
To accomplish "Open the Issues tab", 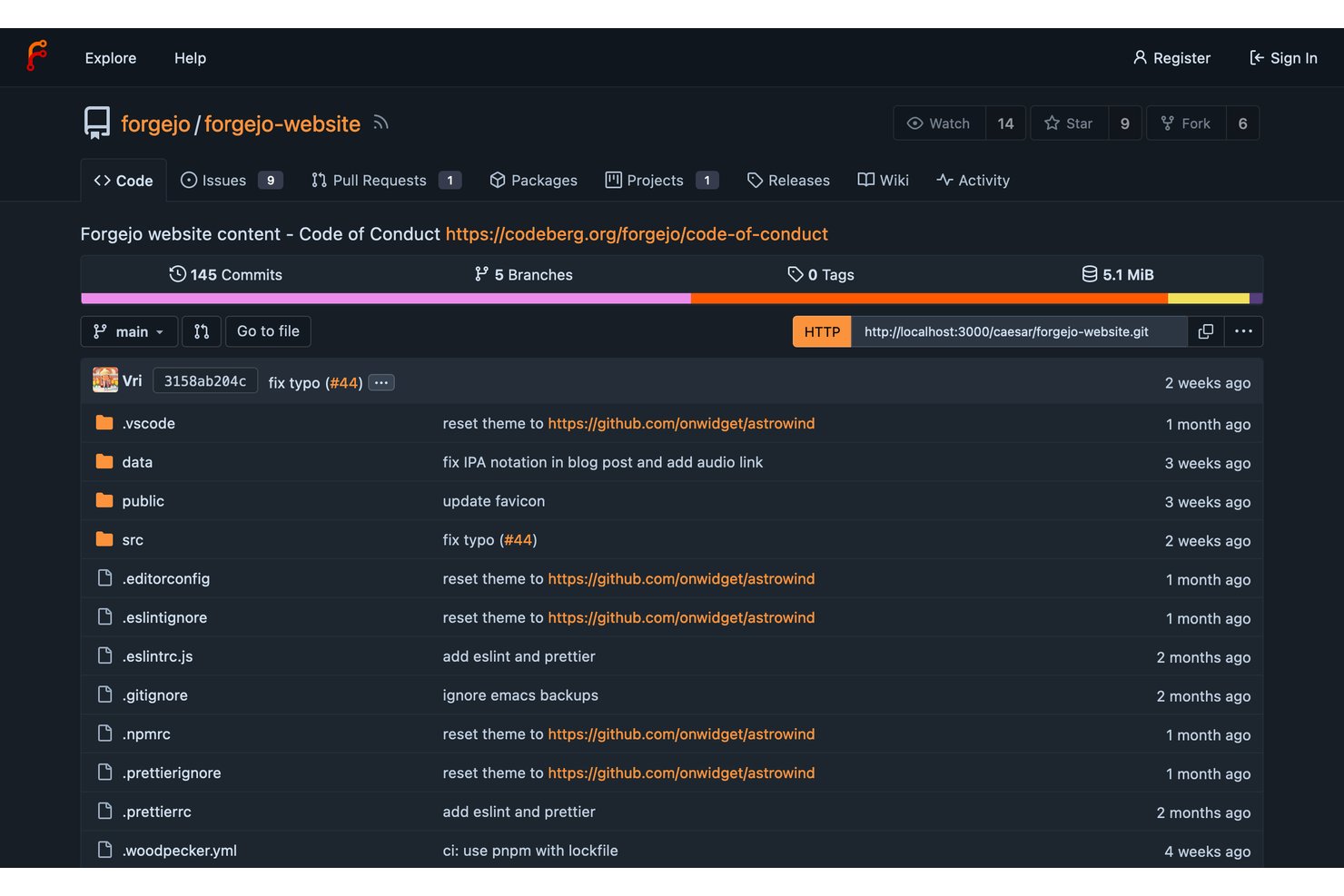I will coord(232,181).
